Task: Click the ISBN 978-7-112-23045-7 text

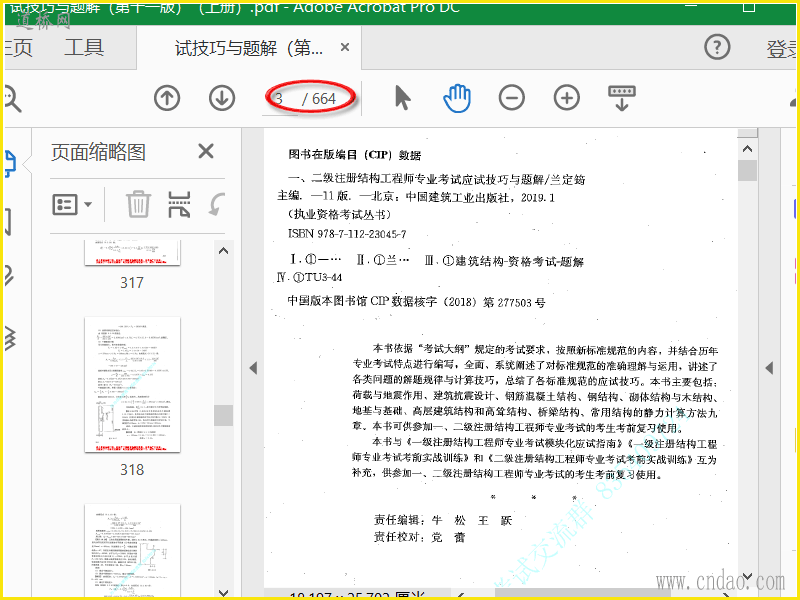Action: point(347,234)
